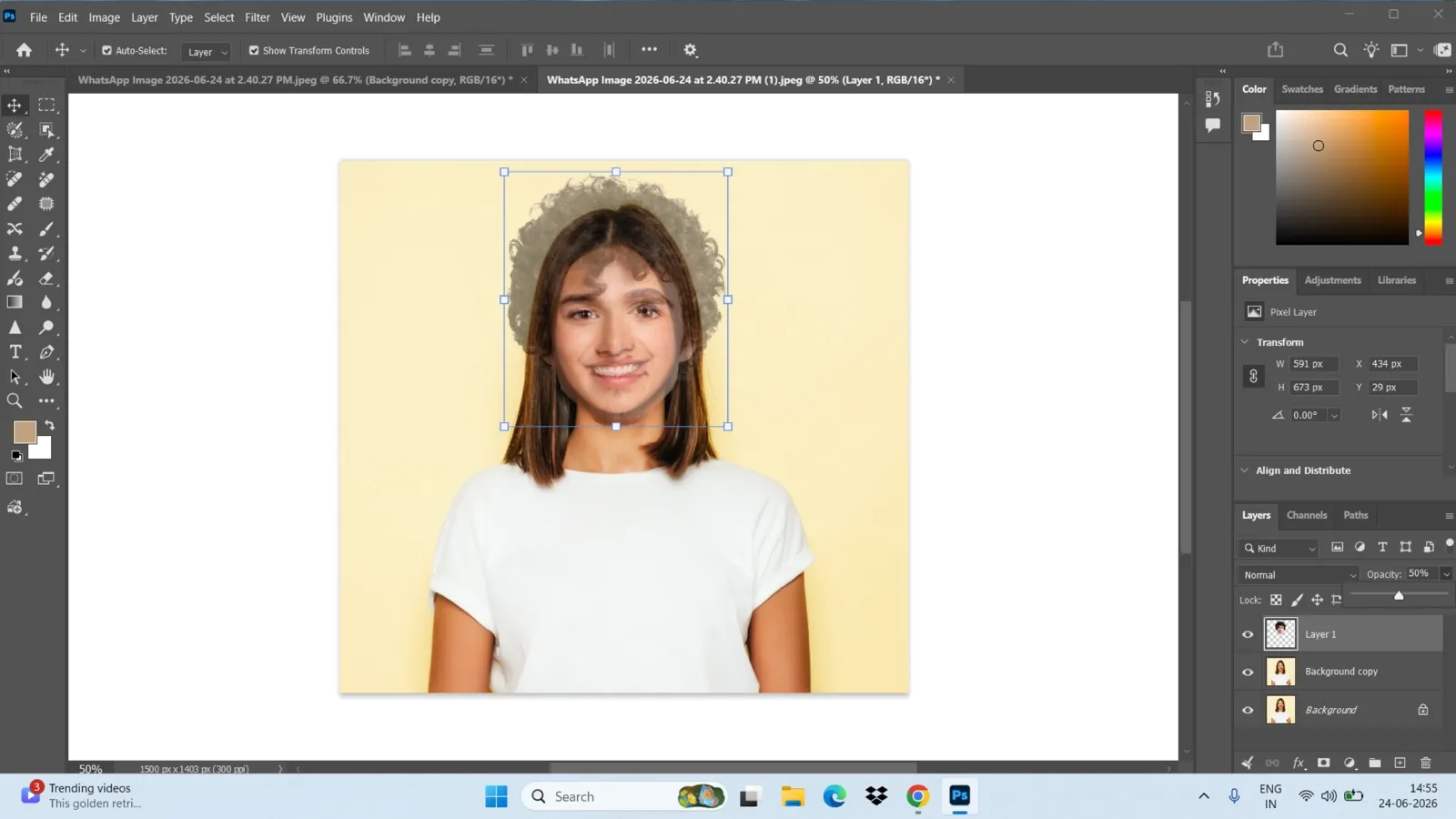1456x819 pixels.
Task: Select the Object Selection tool
Action: [x=46, y=130]
